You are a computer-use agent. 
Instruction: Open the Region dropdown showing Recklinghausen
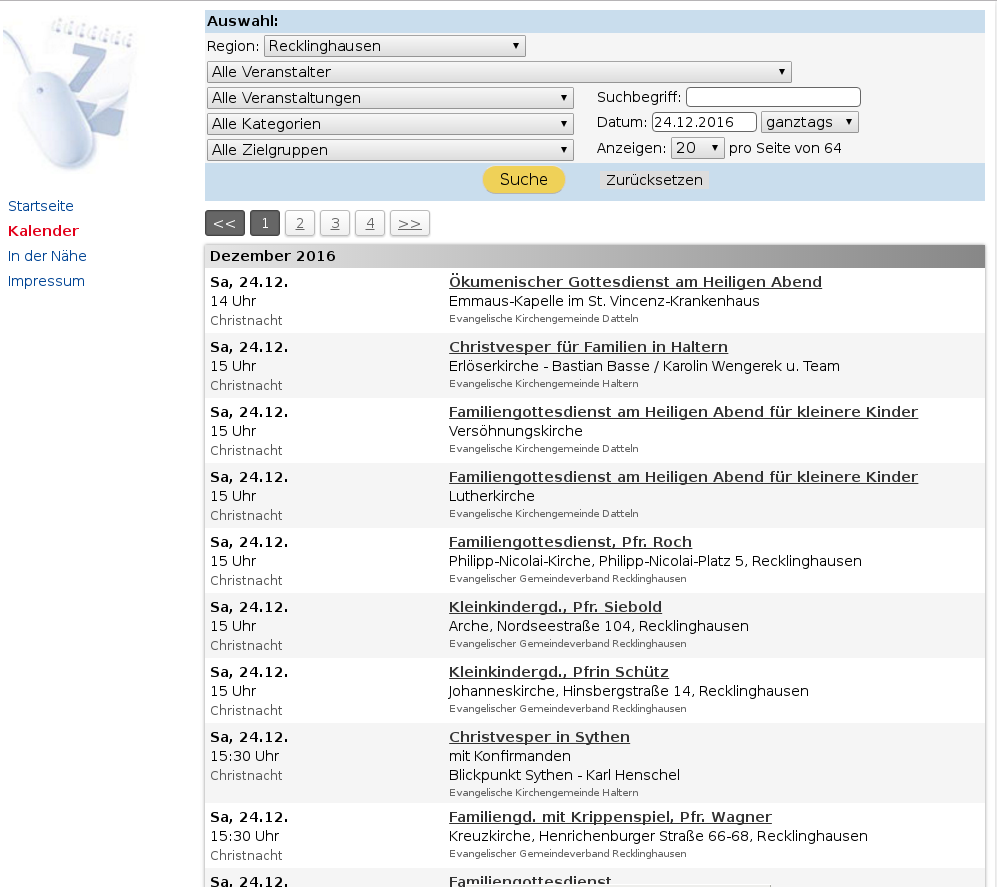coord(395,46)
